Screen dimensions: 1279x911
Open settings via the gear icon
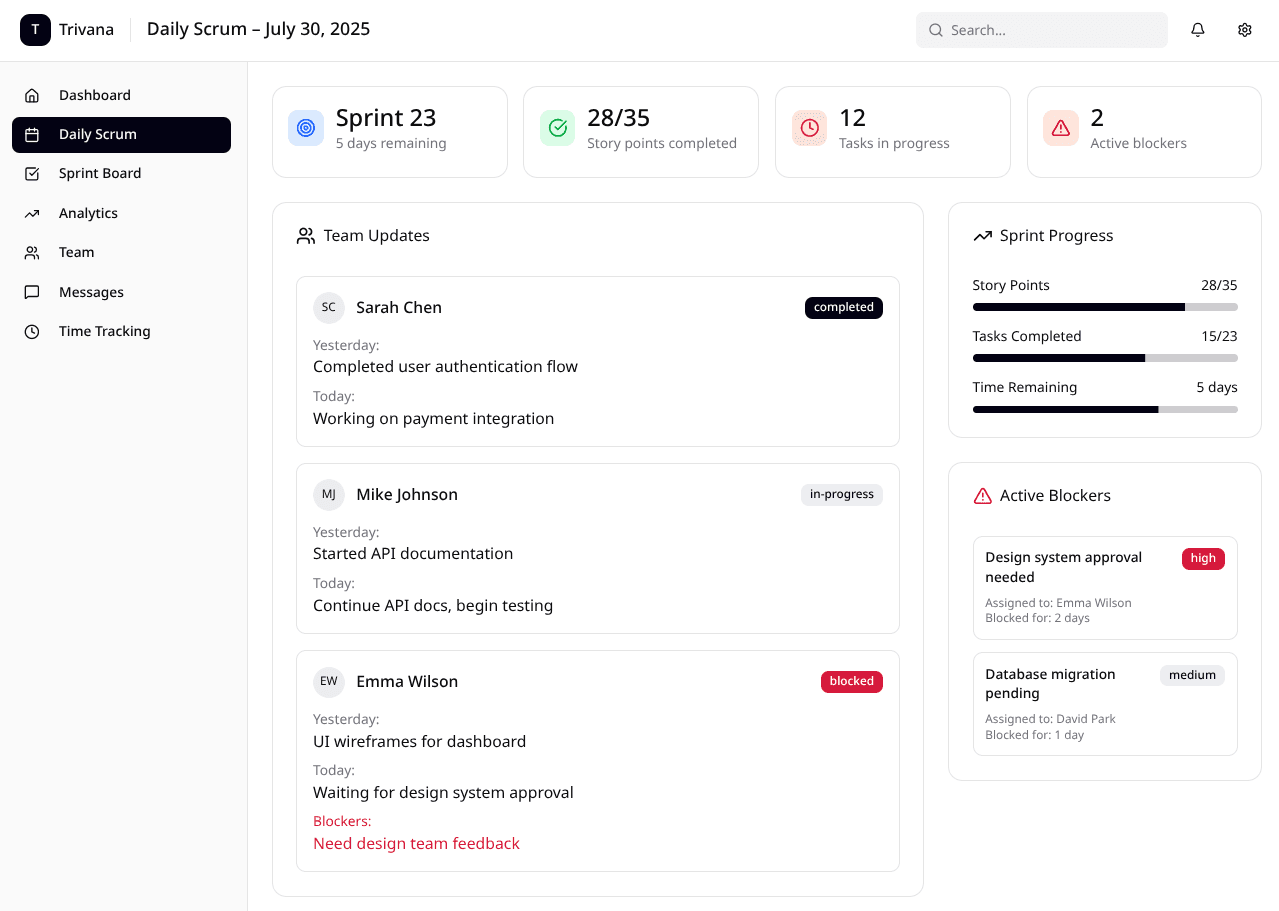coord(1245,30)
